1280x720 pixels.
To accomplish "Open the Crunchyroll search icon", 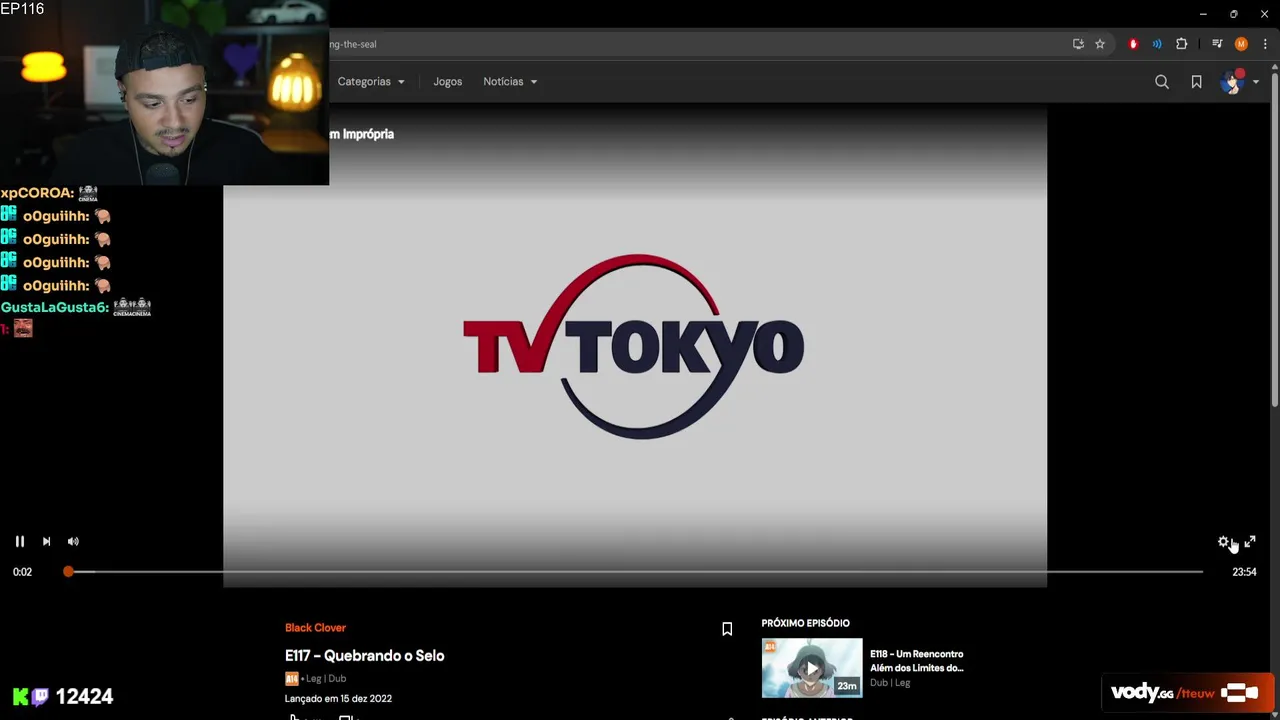I will [1162, 82].
